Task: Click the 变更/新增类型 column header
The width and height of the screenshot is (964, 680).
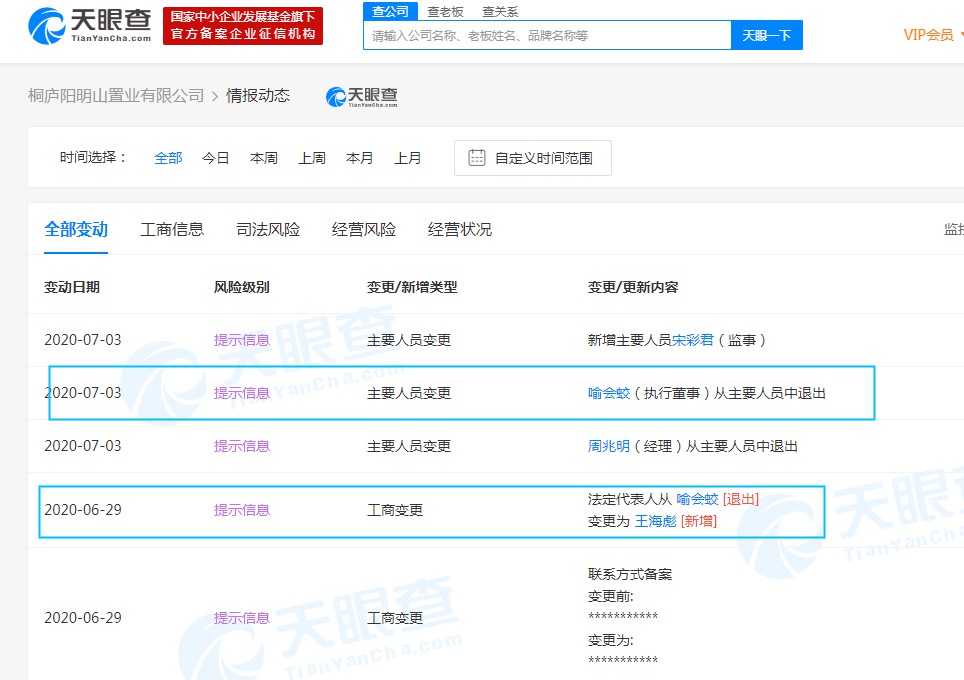Action: 412,287
